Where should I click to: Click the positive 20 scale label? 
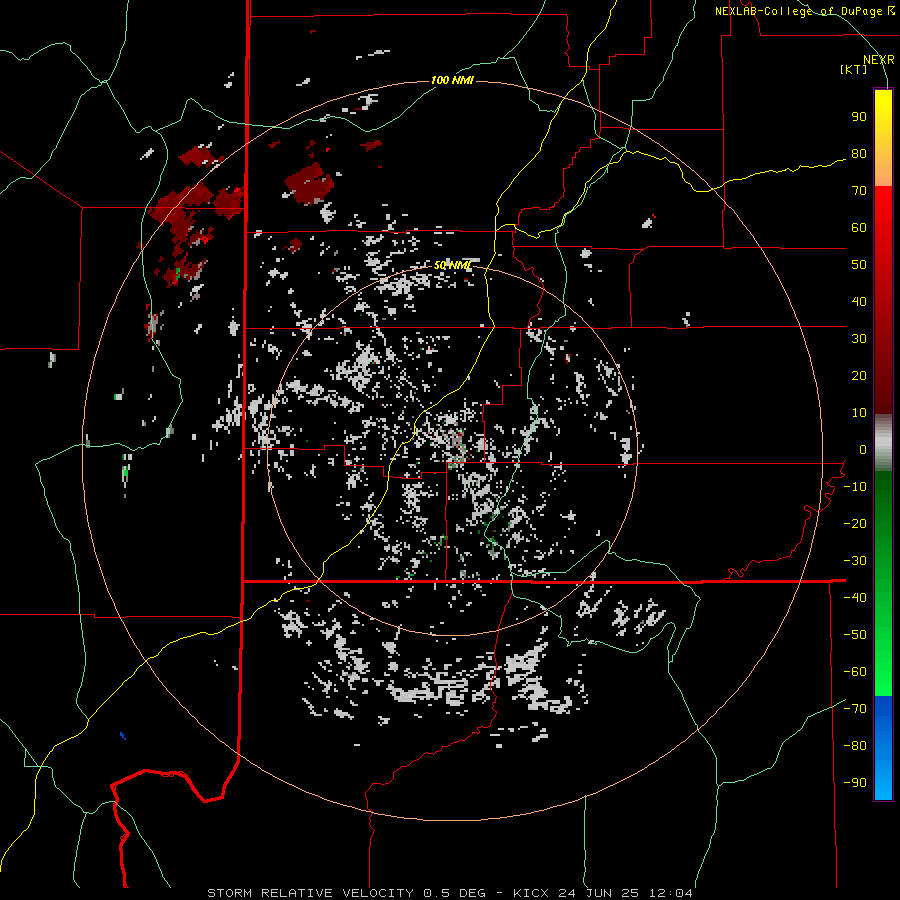pyautogui.click(x=859, y=376)
